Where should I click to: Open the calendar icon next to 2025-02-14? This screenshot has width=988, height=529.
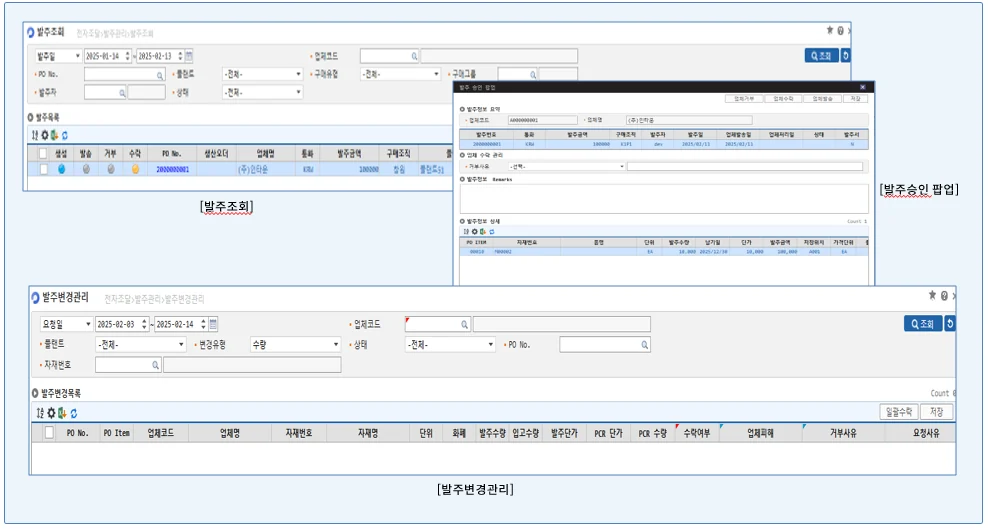pos(214,324)
